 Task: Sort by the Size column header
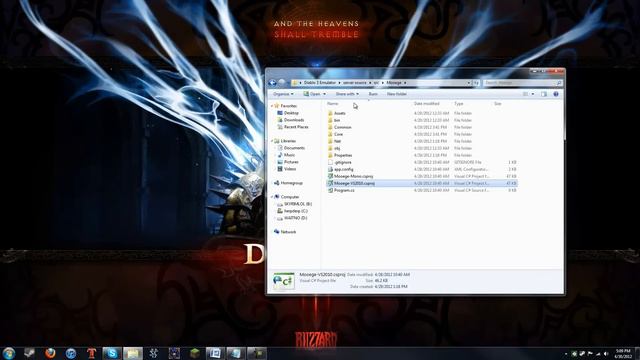[498, 104]
